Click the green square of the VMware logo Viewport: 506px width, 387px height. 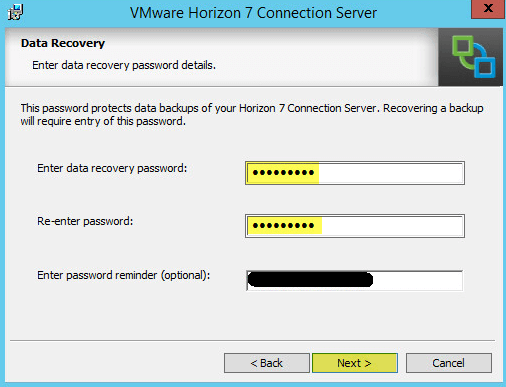[x=463, y=46]
